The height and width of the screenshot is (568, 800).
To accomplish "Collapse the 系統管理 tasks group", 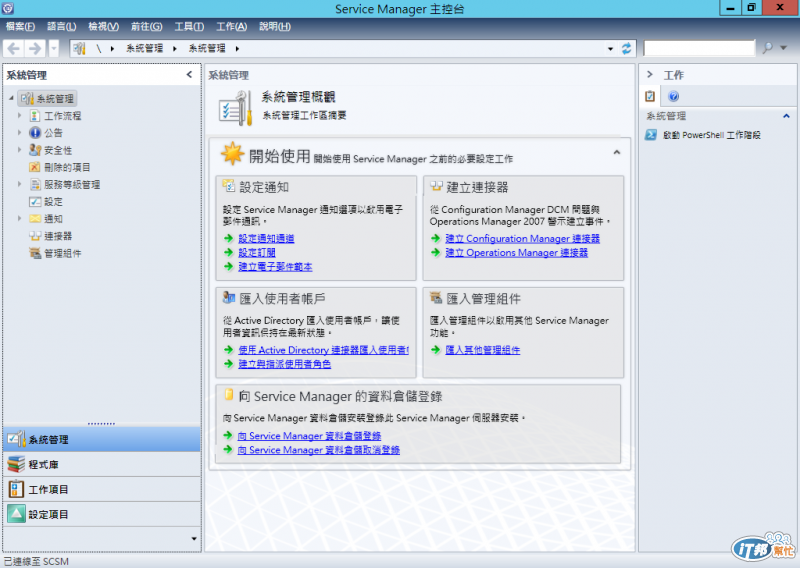I will pyautogui.click(x=786, y=116).
